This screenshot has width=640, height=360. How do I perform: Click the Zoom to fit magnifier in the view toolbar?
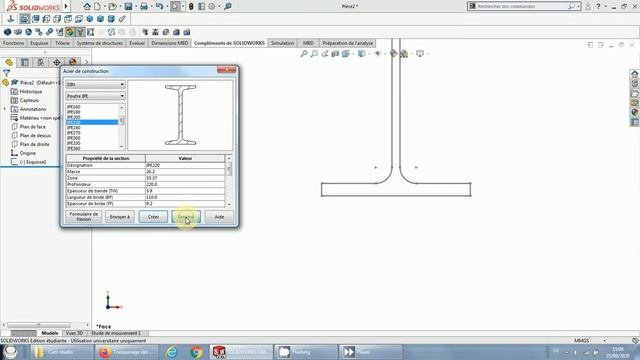(x=304, y=54)
